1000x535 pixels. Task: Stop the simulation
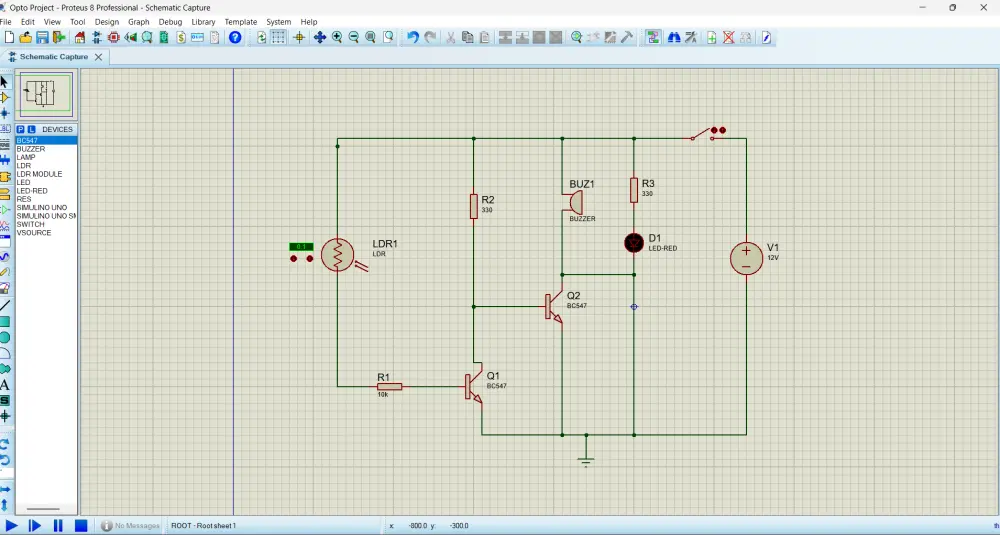[x=81, y=526]
